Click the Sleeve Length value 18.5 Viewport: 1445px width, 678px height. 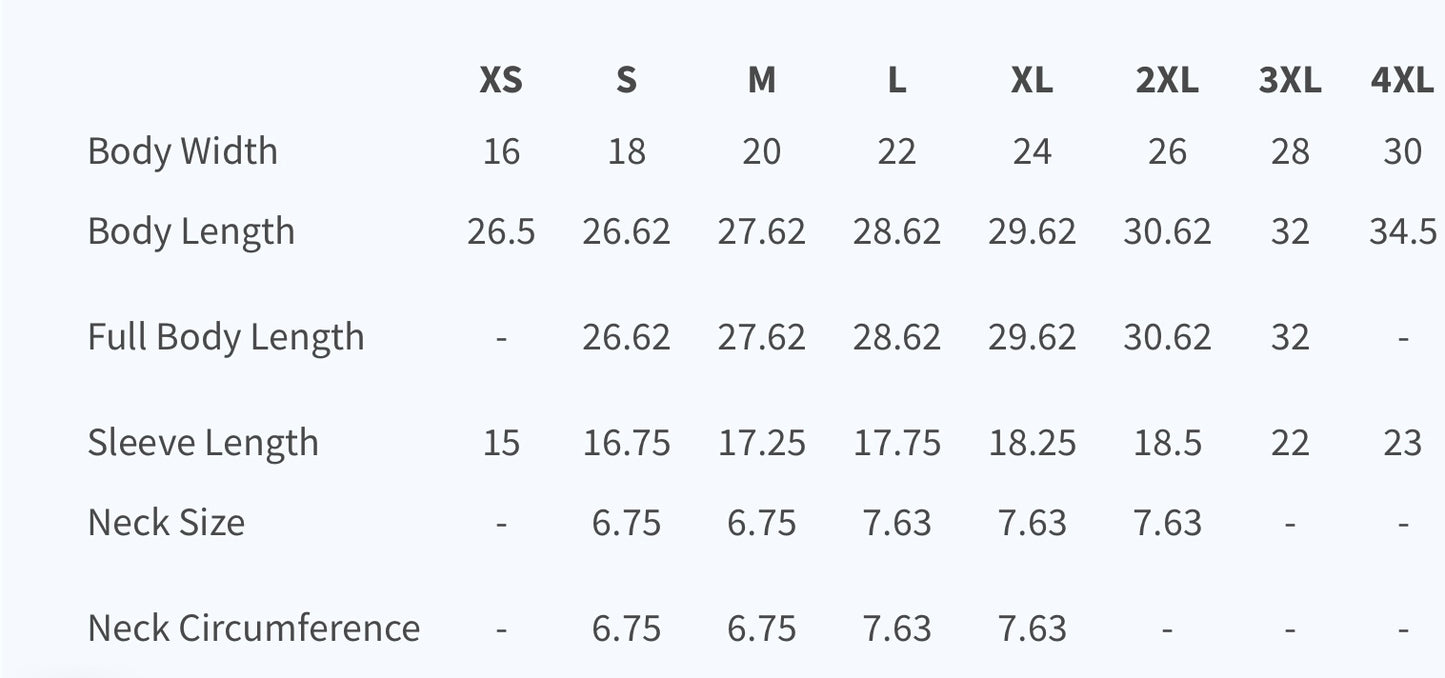coord(1167,442)
